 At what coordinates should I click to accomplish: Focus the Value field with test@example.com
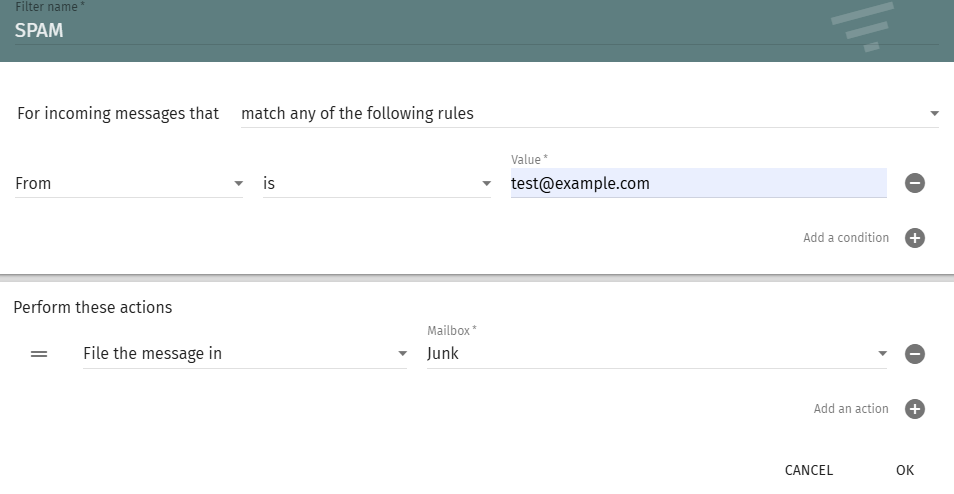(x=698, y=184)
